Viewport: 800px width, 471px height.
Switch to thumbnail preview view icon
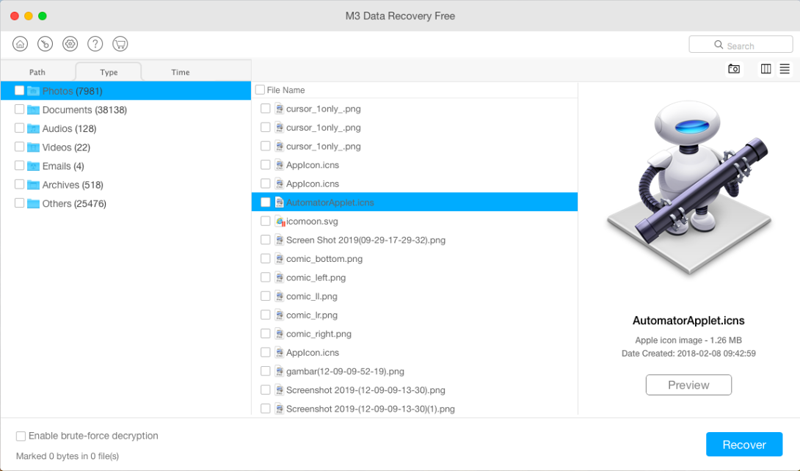coord(734,69)
